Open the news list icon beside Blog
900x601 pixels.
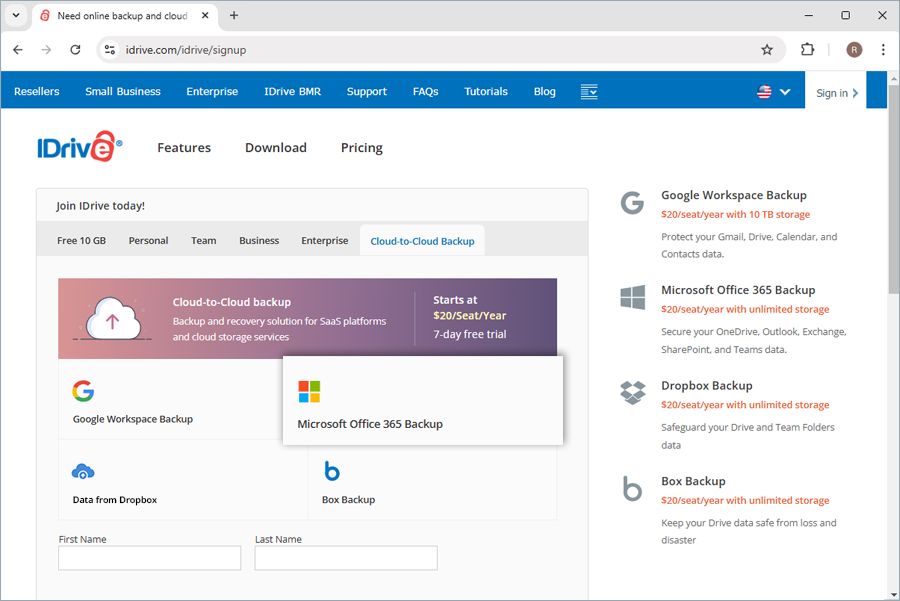tap(589, 92)
